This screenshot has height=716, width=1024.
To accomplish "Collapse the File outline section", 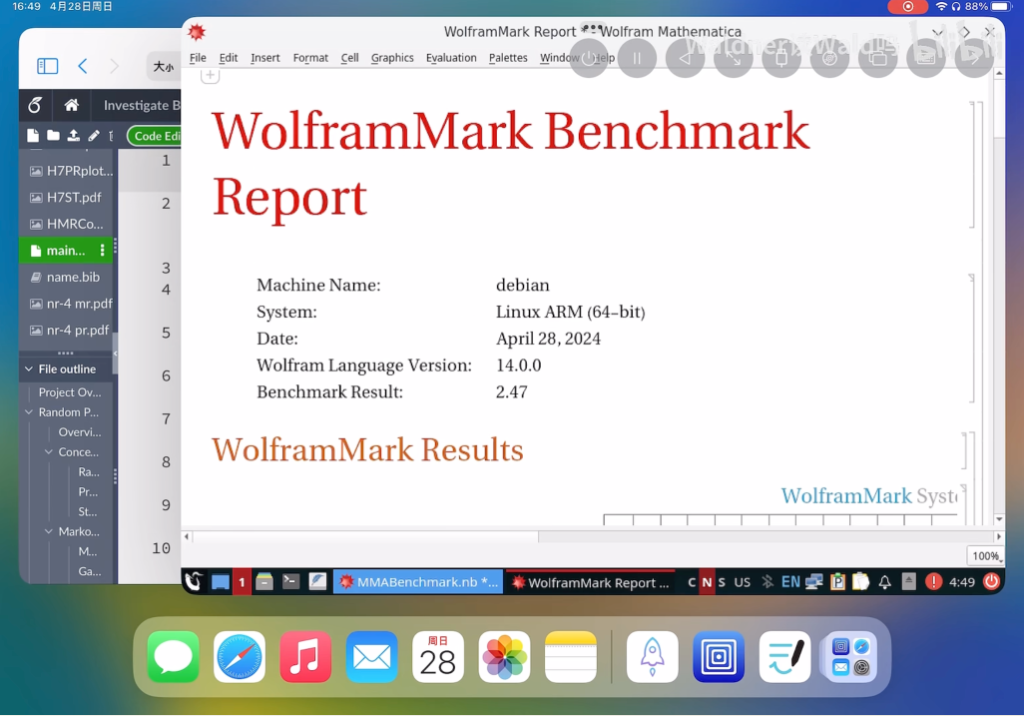I will coord(28,369).
